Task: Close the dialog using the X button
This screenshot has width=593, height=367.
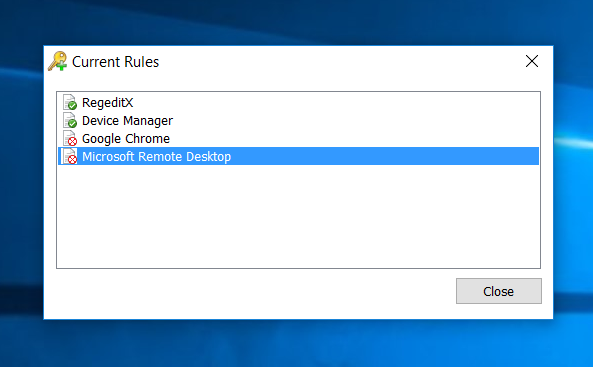Action: [x=532, y=61]
